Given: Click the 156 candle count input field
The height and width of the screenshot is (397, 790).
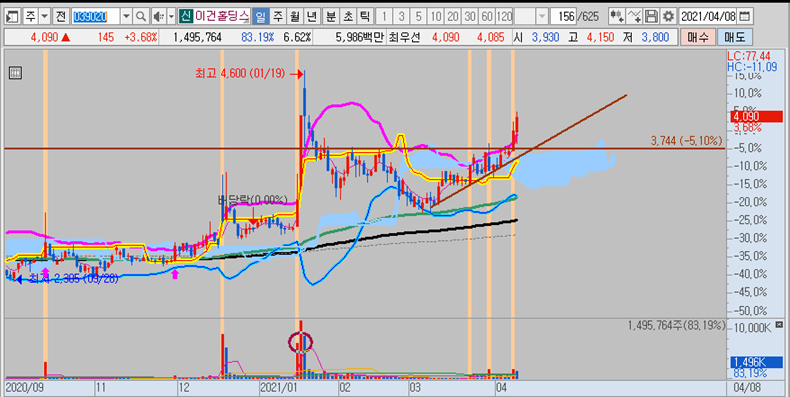Looking at the screenshot, I should [x=564, y=17].
